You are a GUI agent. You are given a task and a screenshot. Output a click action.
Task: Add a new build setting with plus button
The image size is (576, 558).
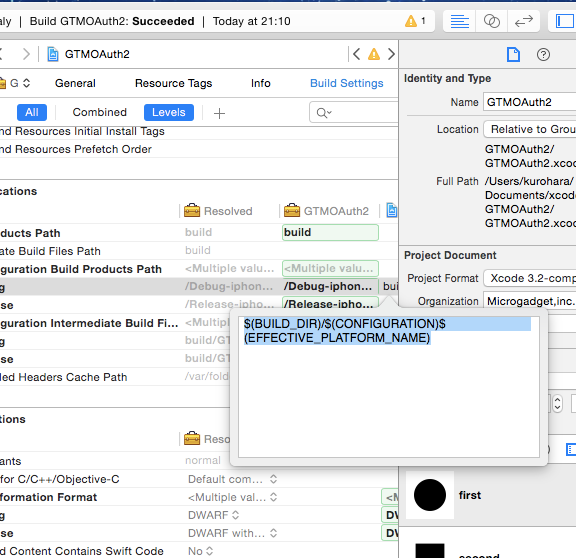[219, 113]
